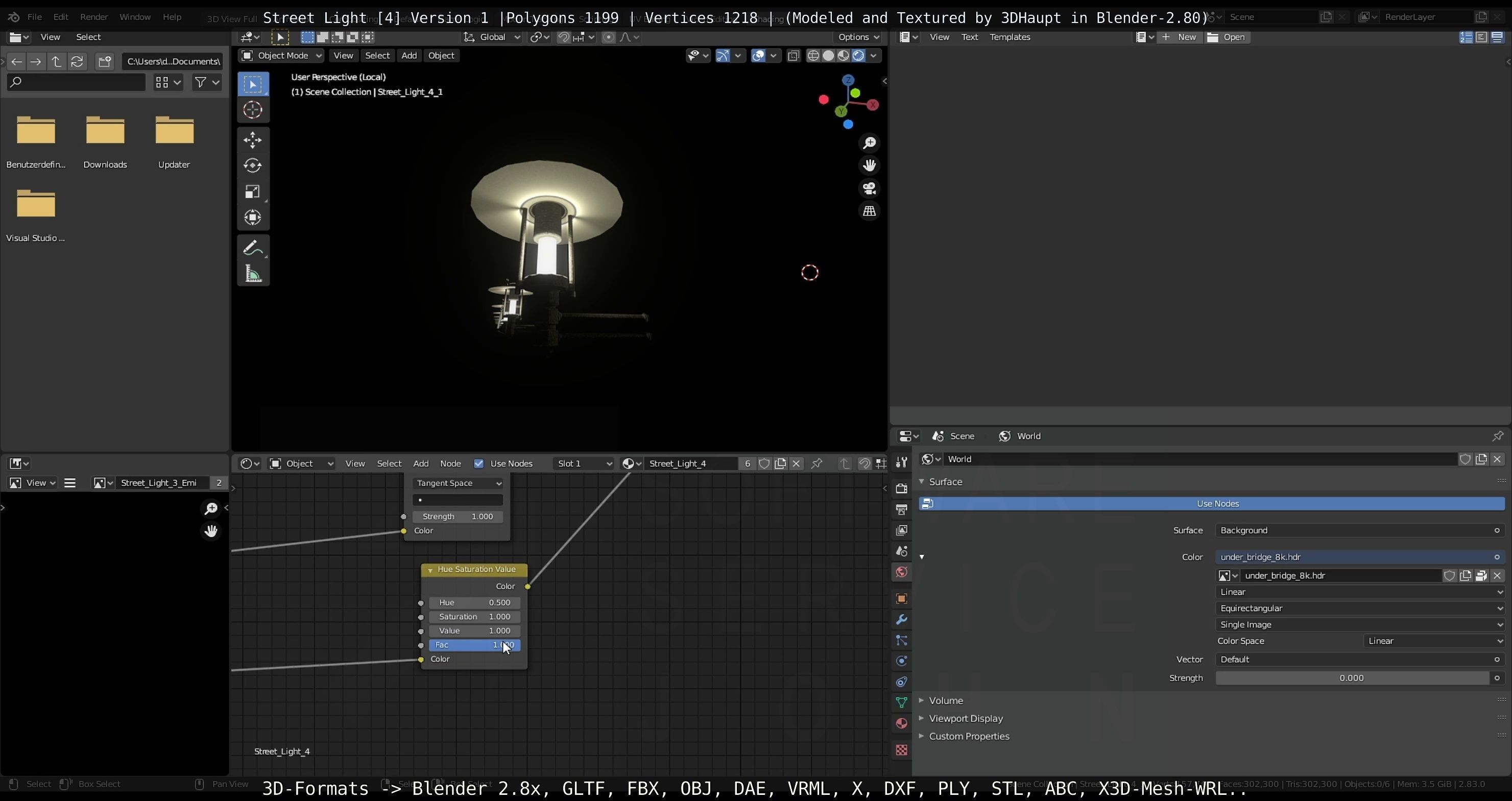Toggle viewport overlays display
1512x801 pixels.
pyautogui.click(x=758, y=55)
